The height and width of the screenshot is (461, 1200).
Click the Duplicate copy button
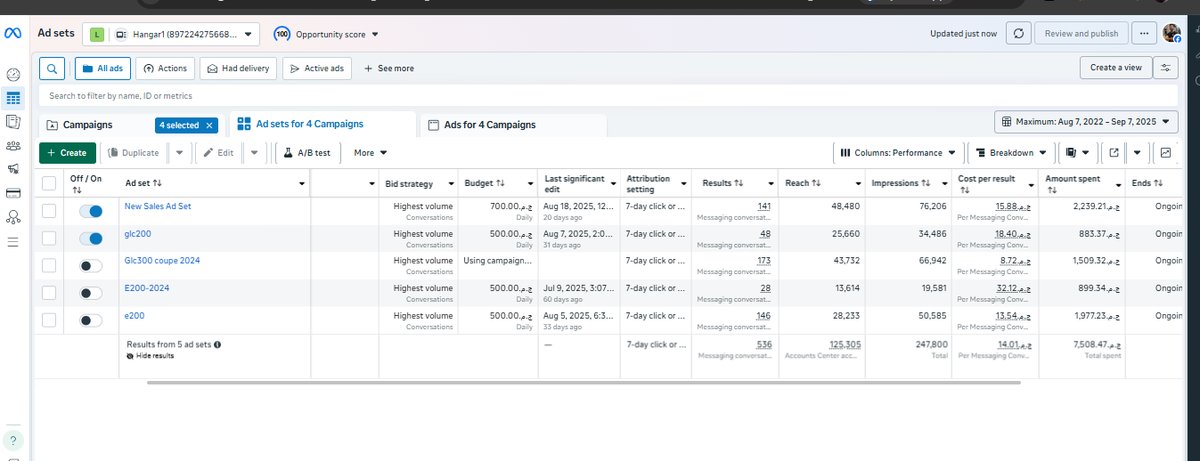point(132,153)
